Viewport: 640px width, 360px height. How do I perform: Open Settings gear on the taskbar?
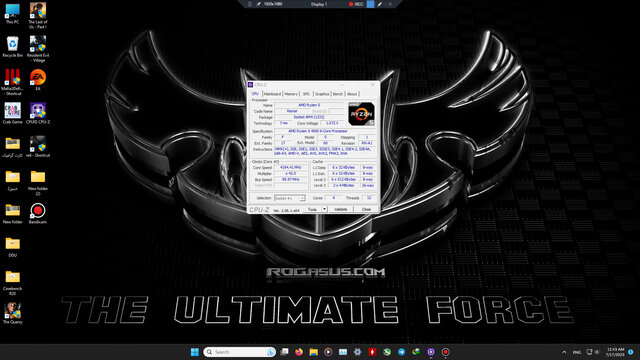358,352
